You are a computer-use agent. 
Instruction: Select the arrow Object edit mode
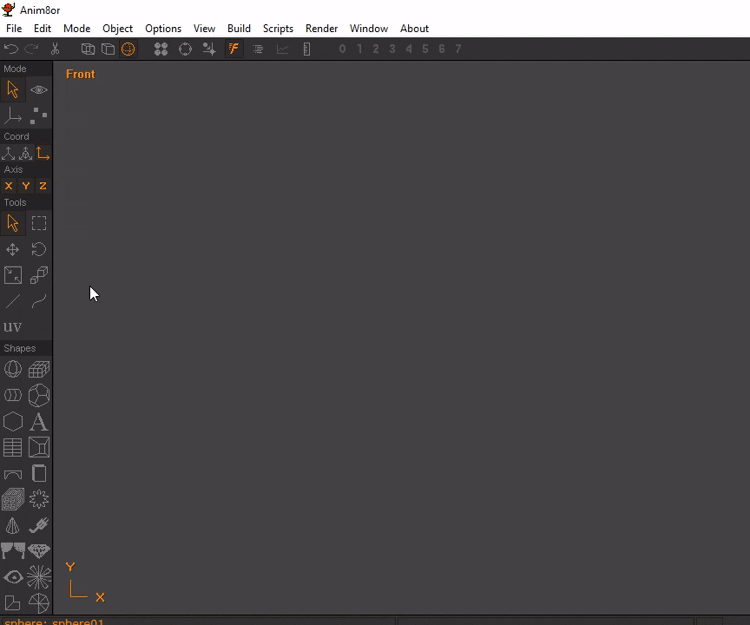pos(12,89)
